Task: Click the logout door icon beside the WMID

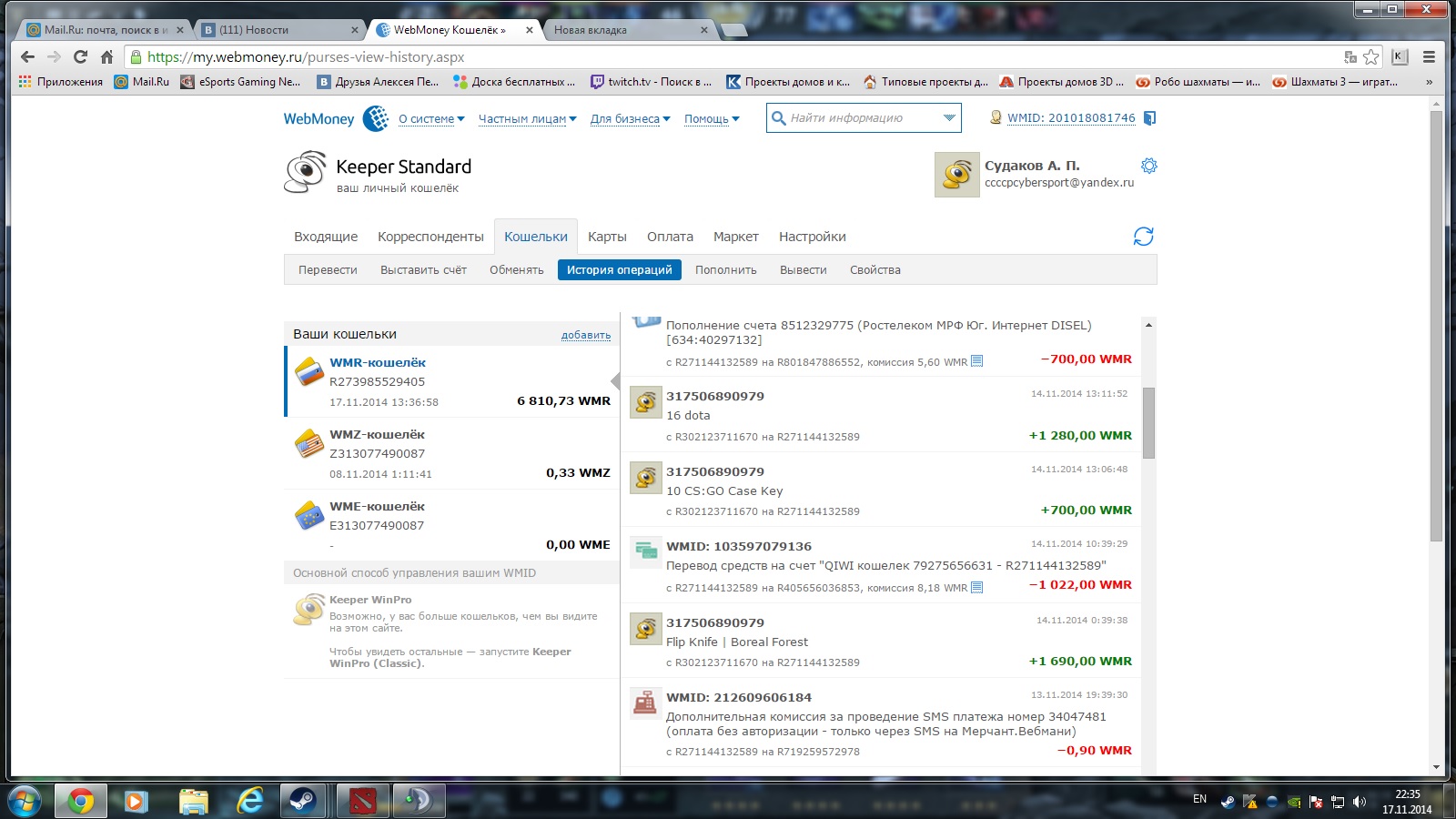Action: (1149, 118)
